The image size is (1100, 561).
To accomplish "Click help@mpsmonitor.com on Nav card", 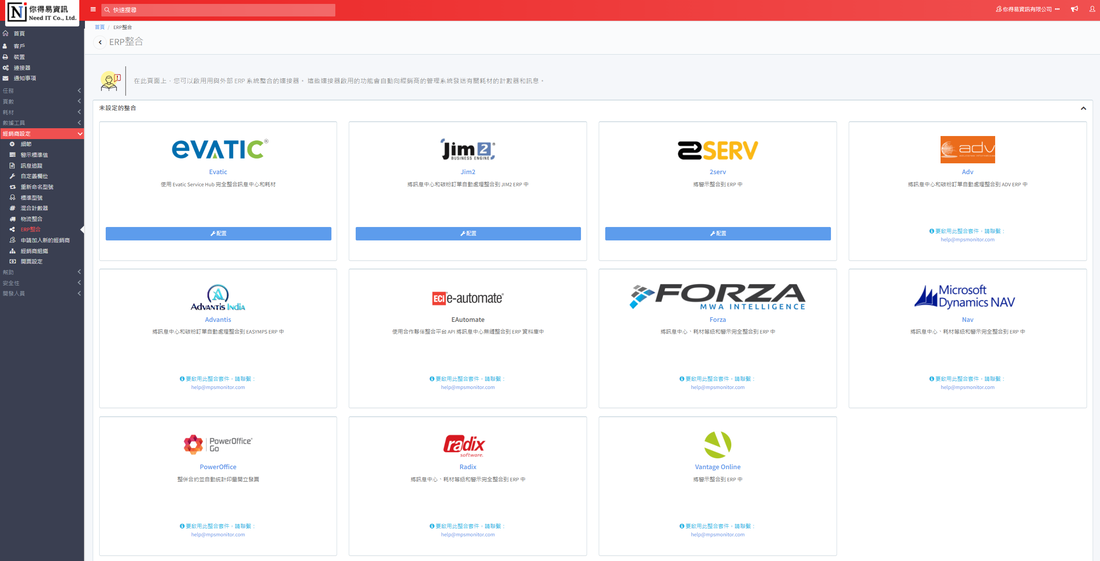I will tap(967, 387).
